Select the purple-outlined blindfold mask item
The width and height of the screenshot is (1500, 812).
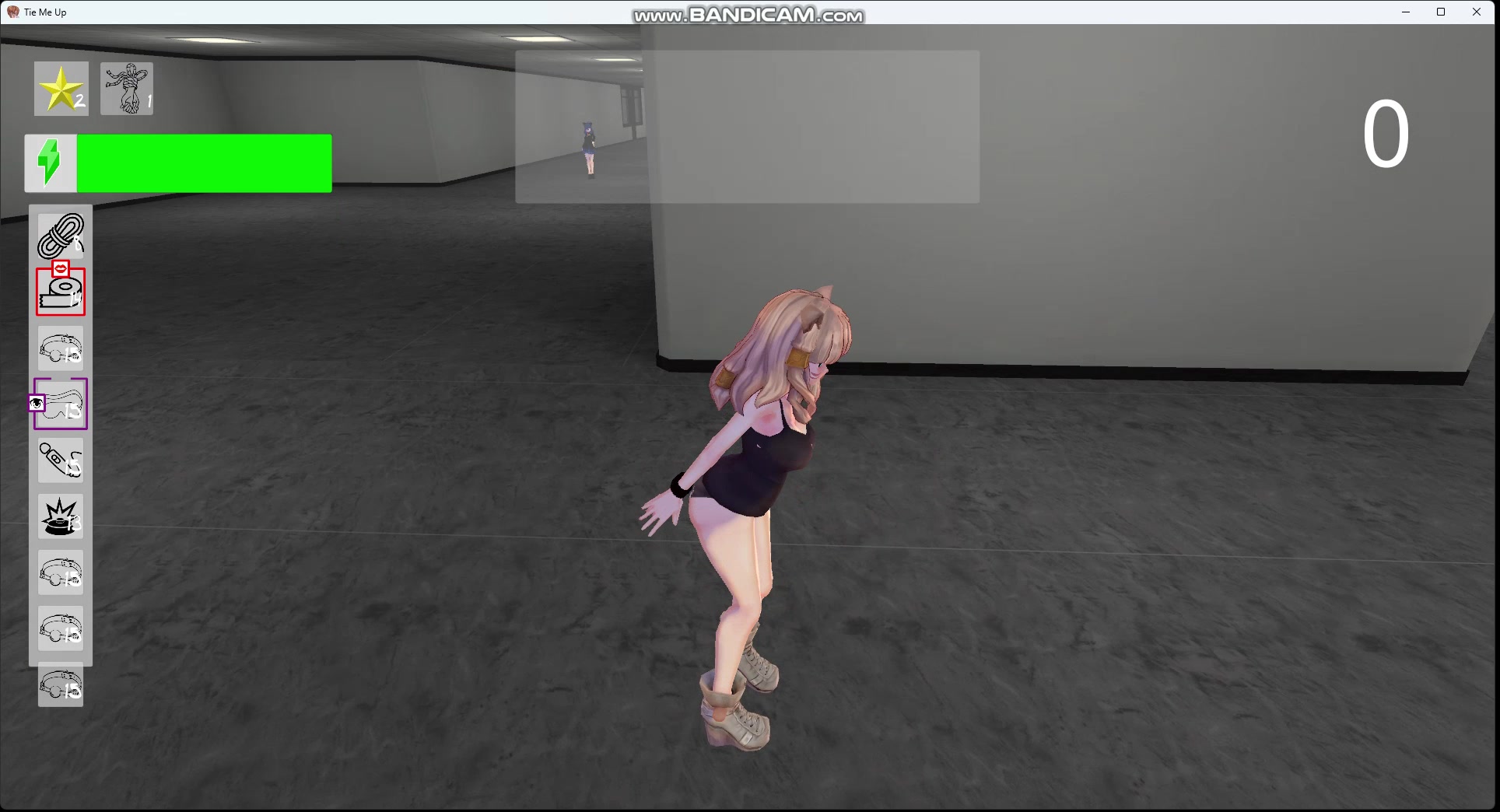61,404
